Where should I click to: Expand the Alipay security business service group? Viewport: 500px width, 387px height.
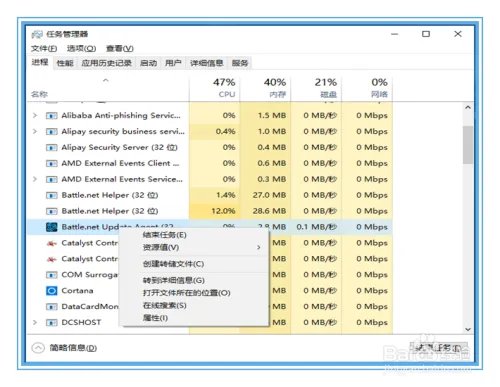point(35,131)
